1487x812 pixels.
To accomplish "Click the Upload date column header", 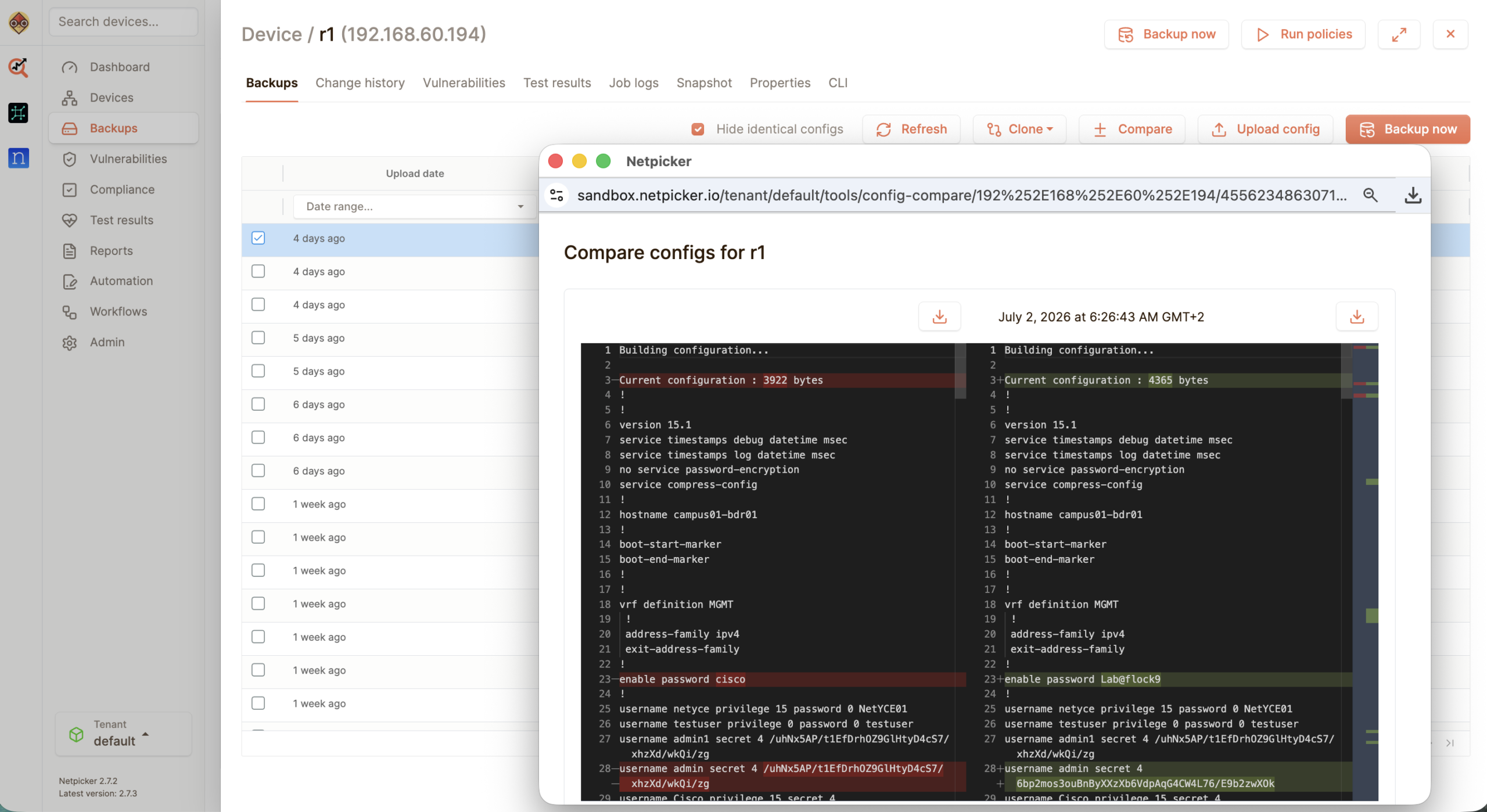I will coord(415,174).
